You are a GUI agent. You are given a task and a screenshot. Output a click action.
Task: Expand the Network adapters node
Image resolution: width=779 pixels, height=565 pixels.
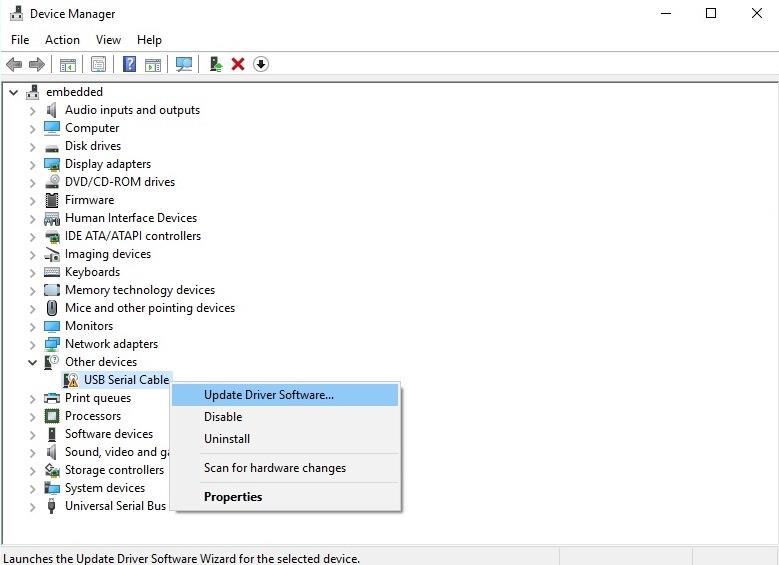click(x=33, y=344)
